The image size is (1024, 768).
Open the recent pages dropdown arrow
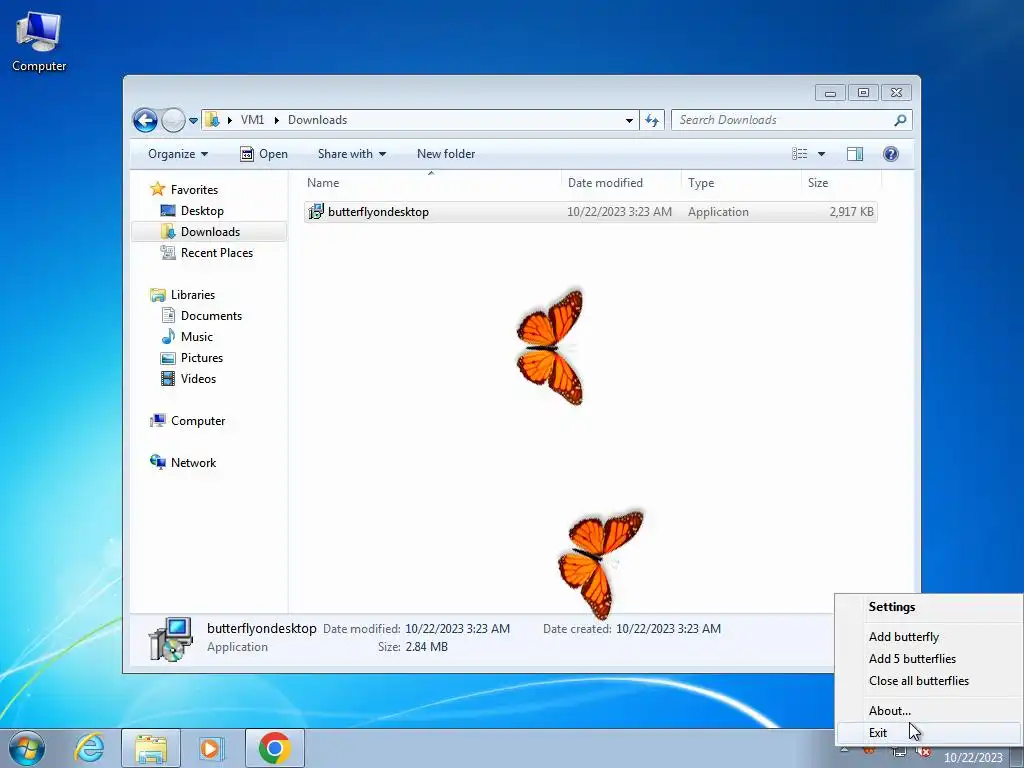[x=193, y=121]
